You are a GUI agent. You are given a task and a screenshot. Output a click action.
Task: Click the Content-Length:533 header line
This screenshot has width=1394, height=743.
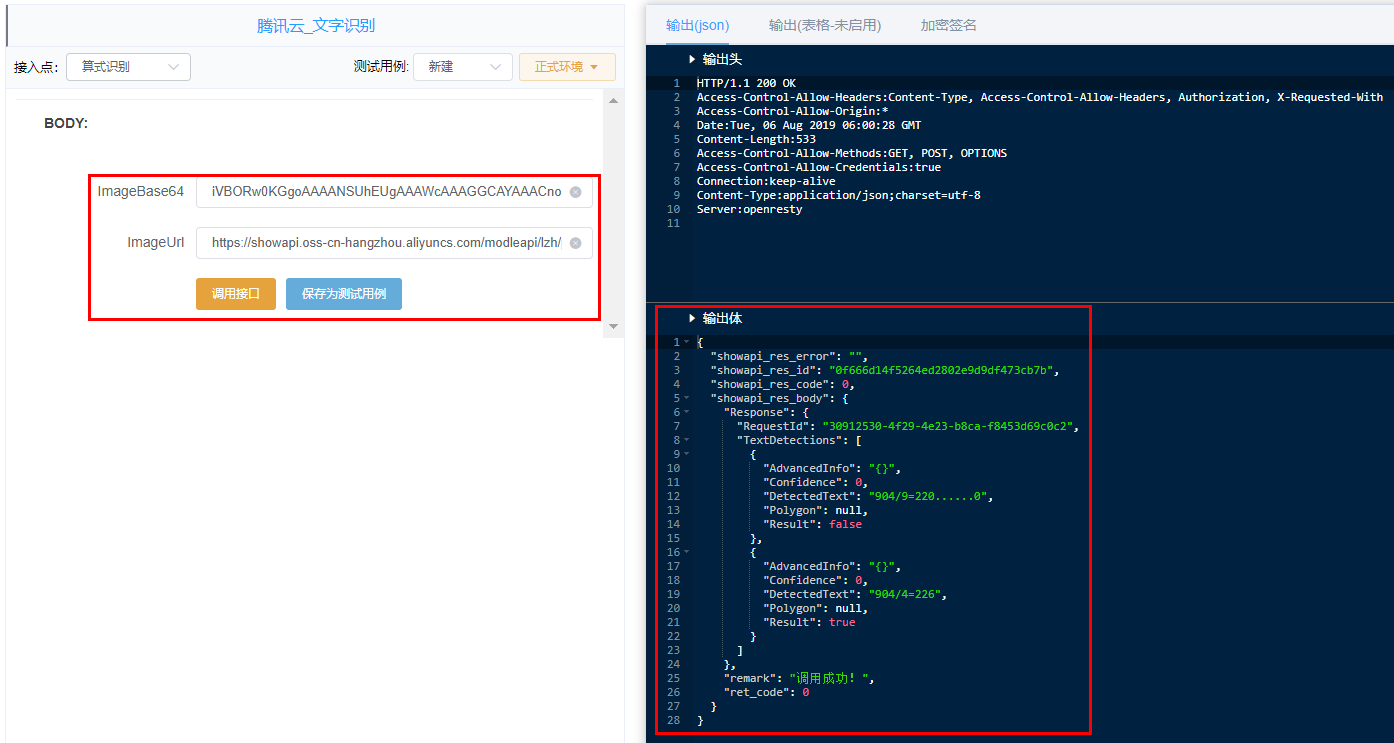pos(756,140)
